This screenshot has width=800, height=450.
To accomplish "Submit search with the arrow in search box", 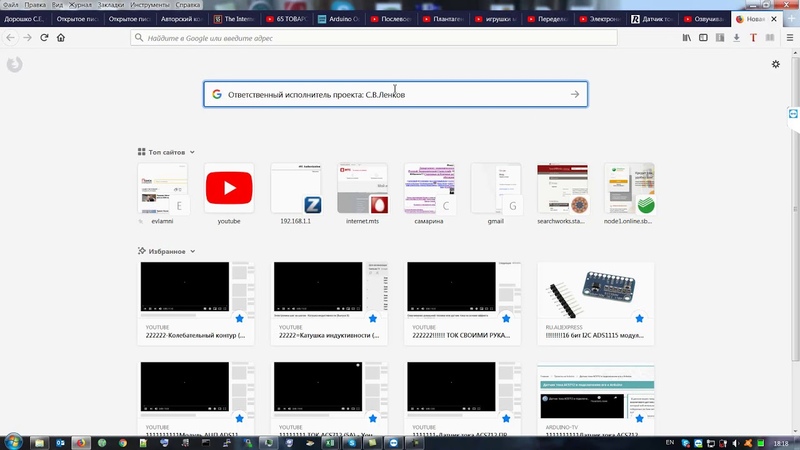I will tap(574, 94).
